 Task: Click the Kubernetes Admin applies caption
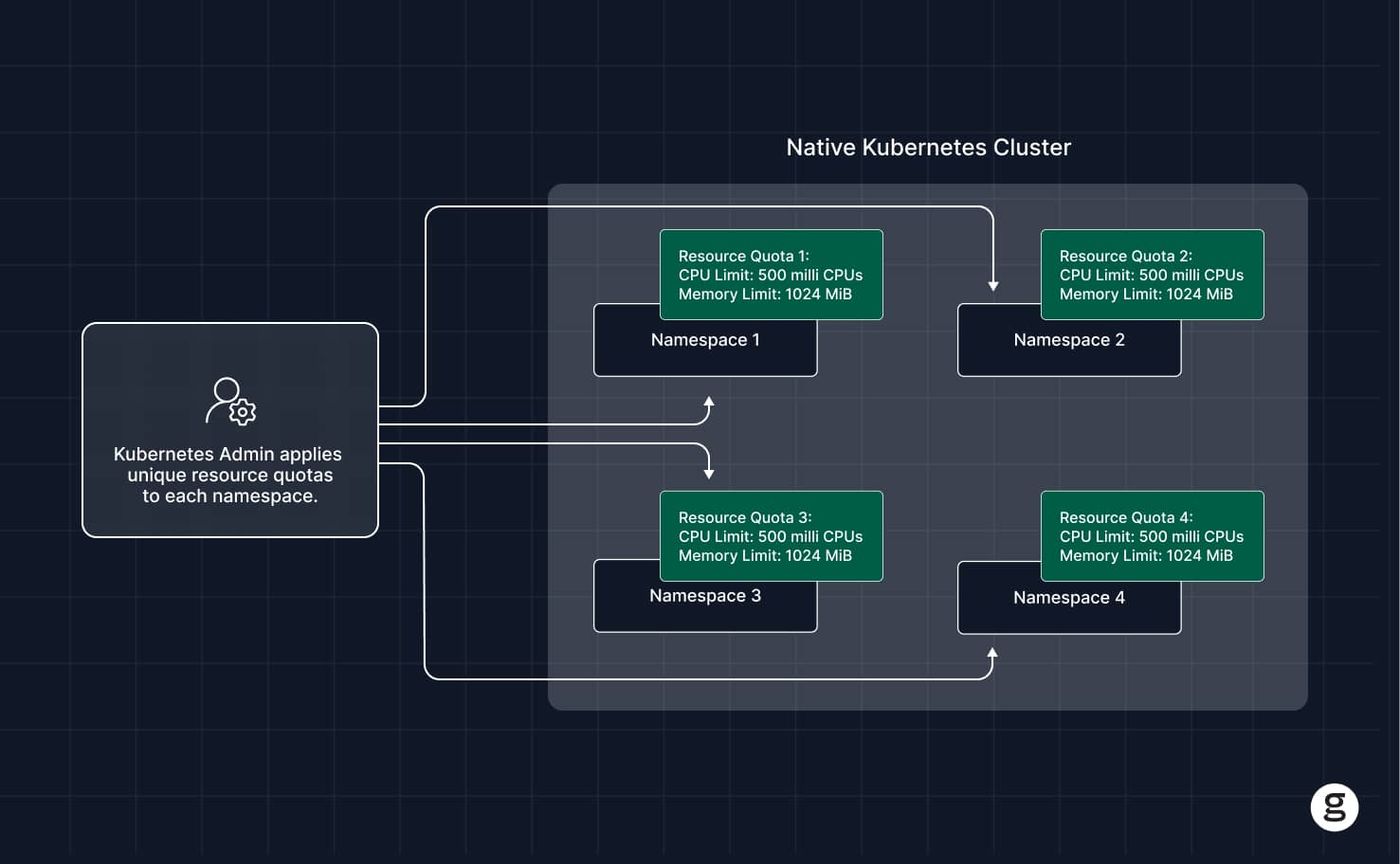tap(229, 475)
